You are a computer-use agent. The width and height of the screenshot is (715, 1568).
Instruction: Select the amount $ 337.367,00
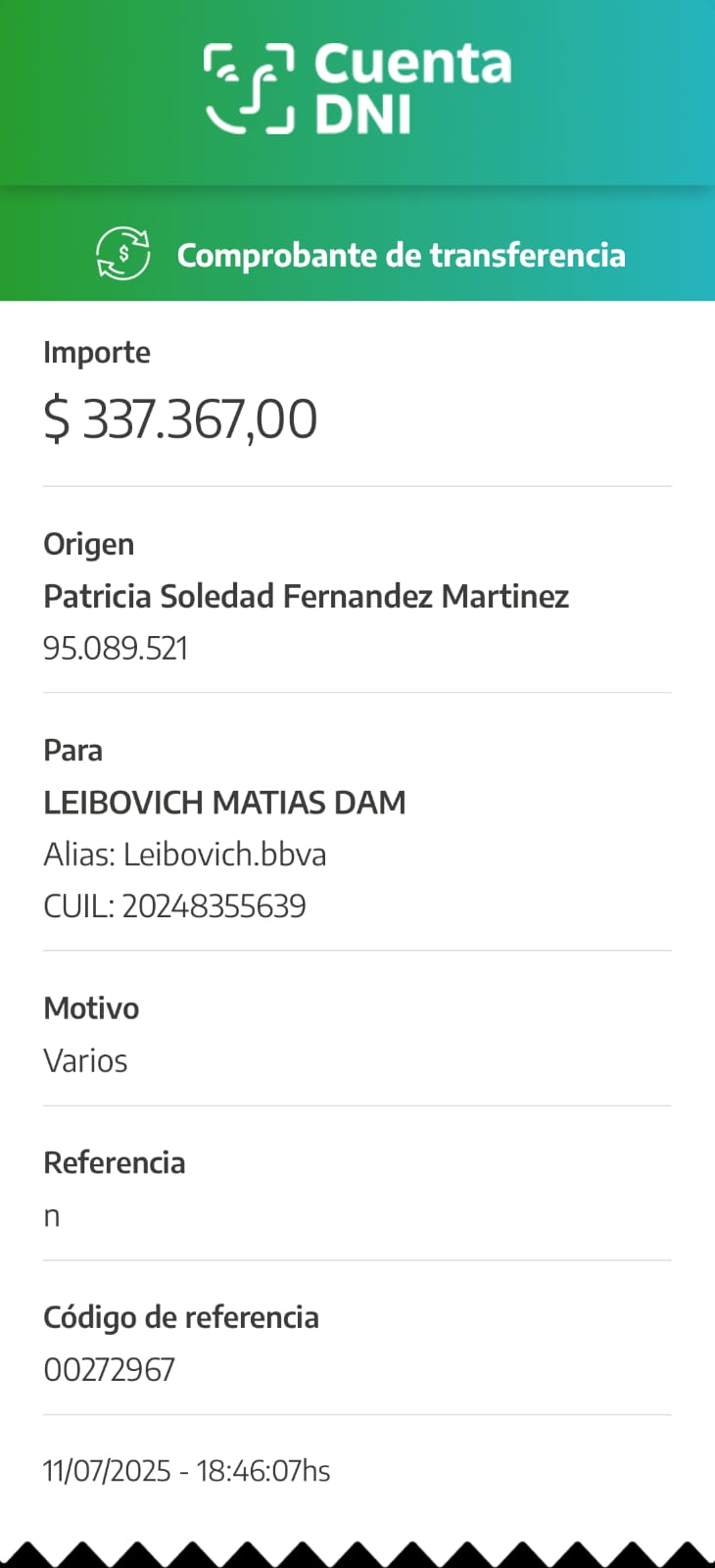coord(180,419)
